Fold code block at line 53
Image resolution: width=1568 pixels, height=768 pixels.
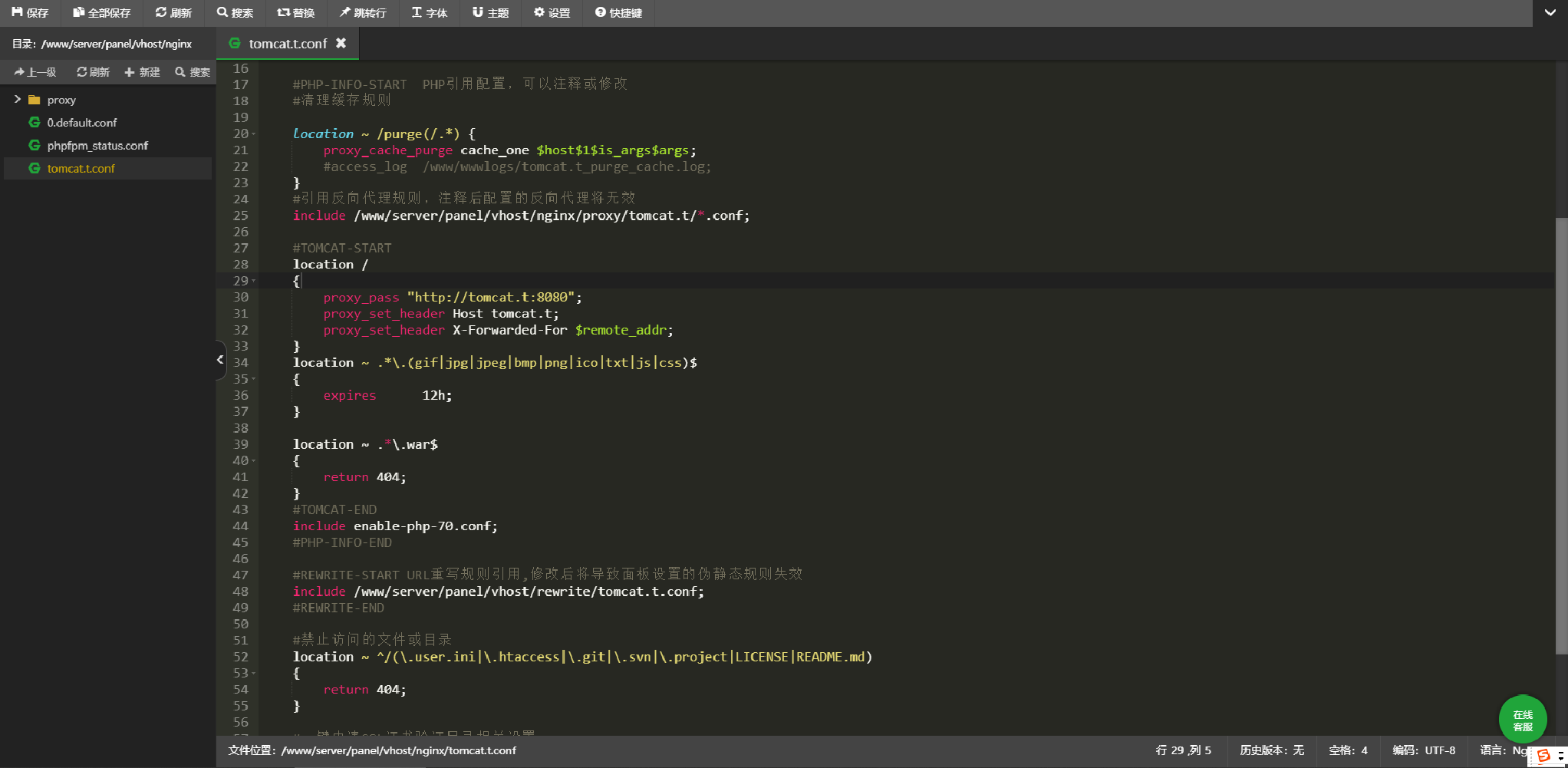pyautogui.click(x=254, y=674)
